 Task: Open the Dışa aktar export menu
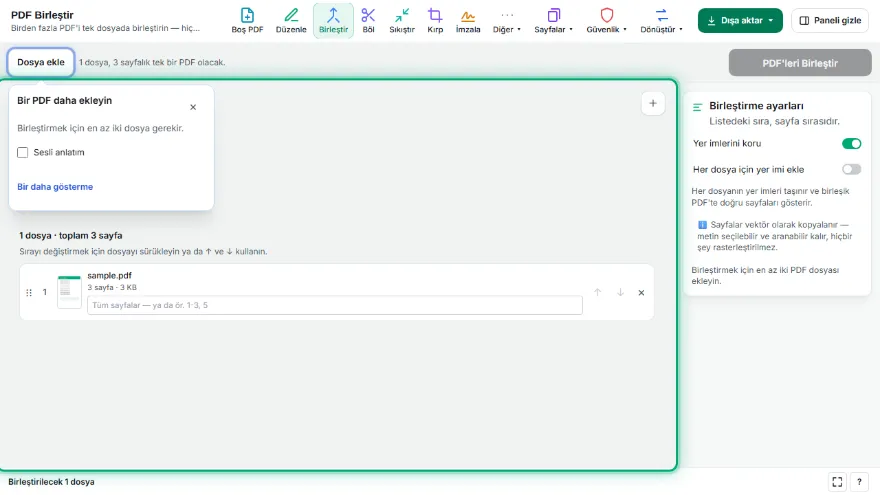click(740, 21)
